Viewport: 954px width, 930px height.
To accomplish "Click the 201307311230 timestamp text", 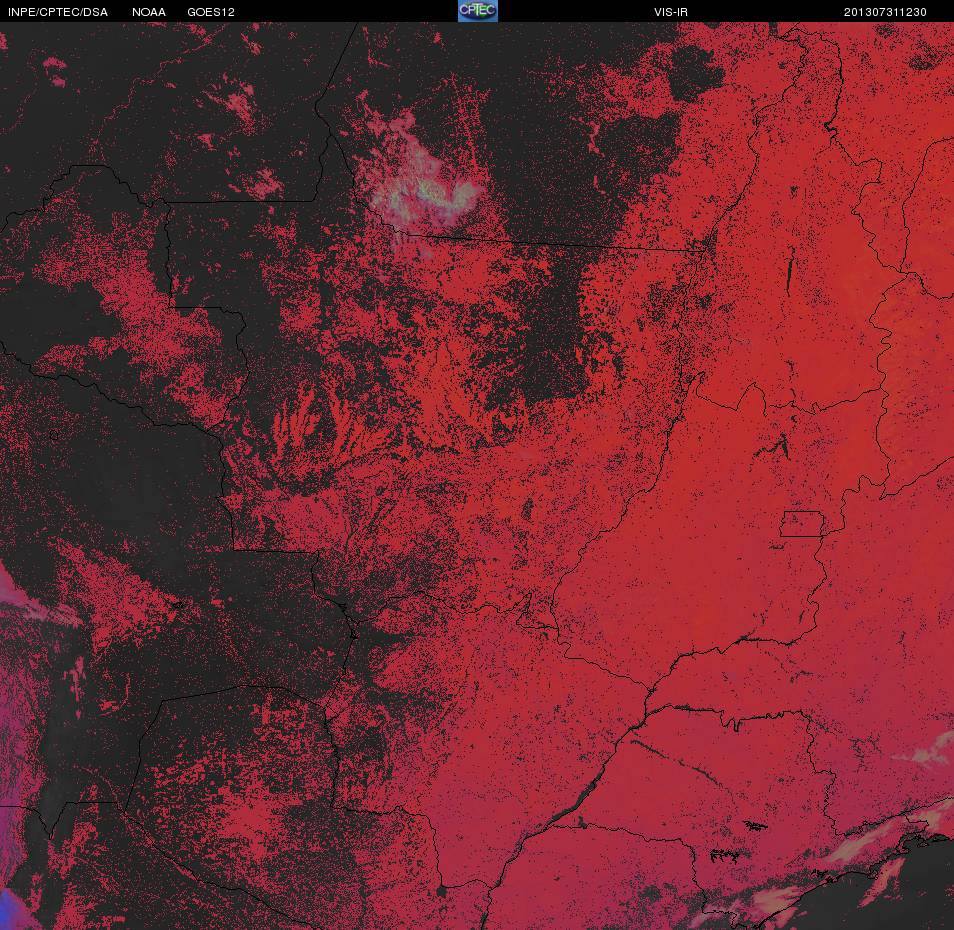I will [885, 12].
